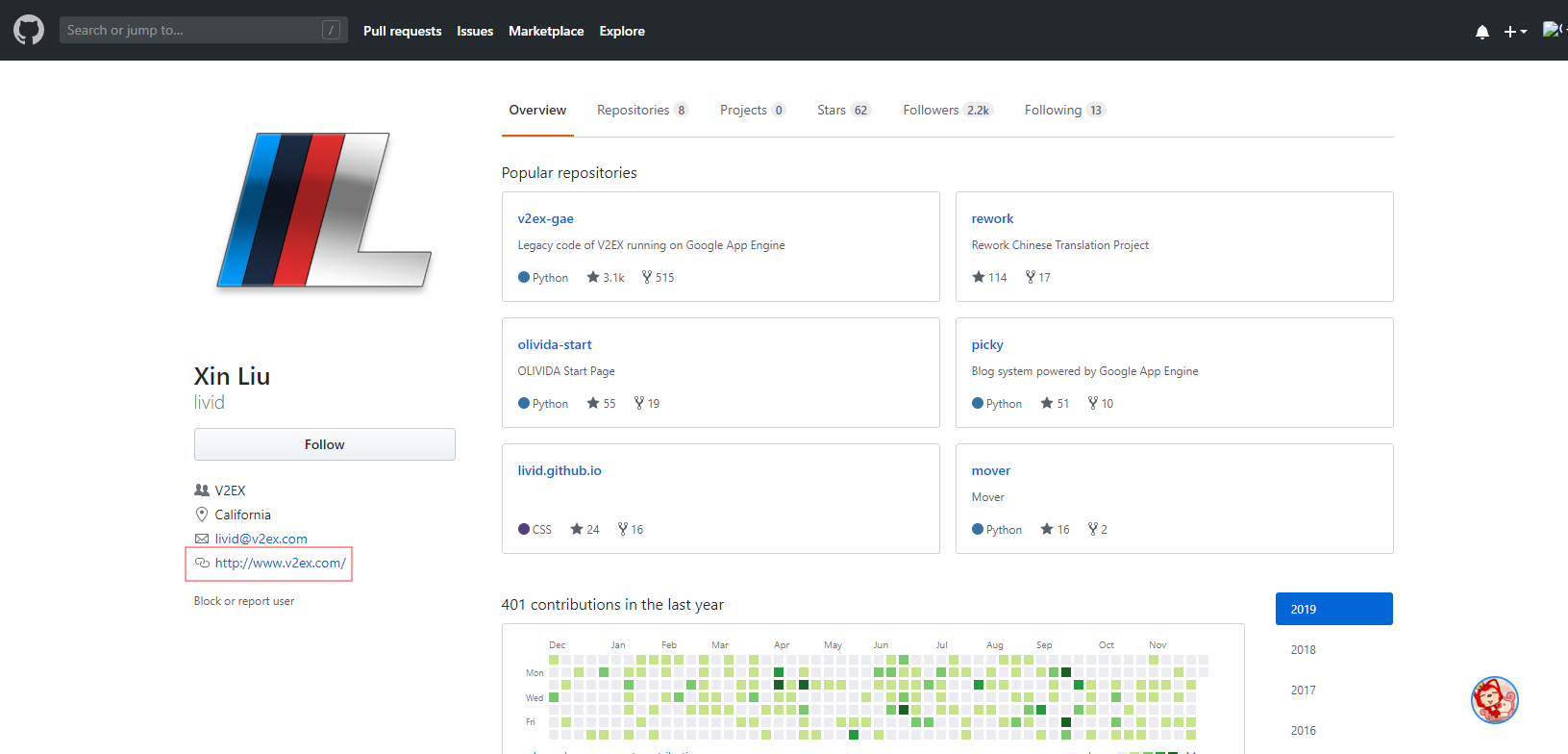The image size is (1568, 754).
Task: Open the Followers tab
Action: pyautogui.click(x=947, y=110)
